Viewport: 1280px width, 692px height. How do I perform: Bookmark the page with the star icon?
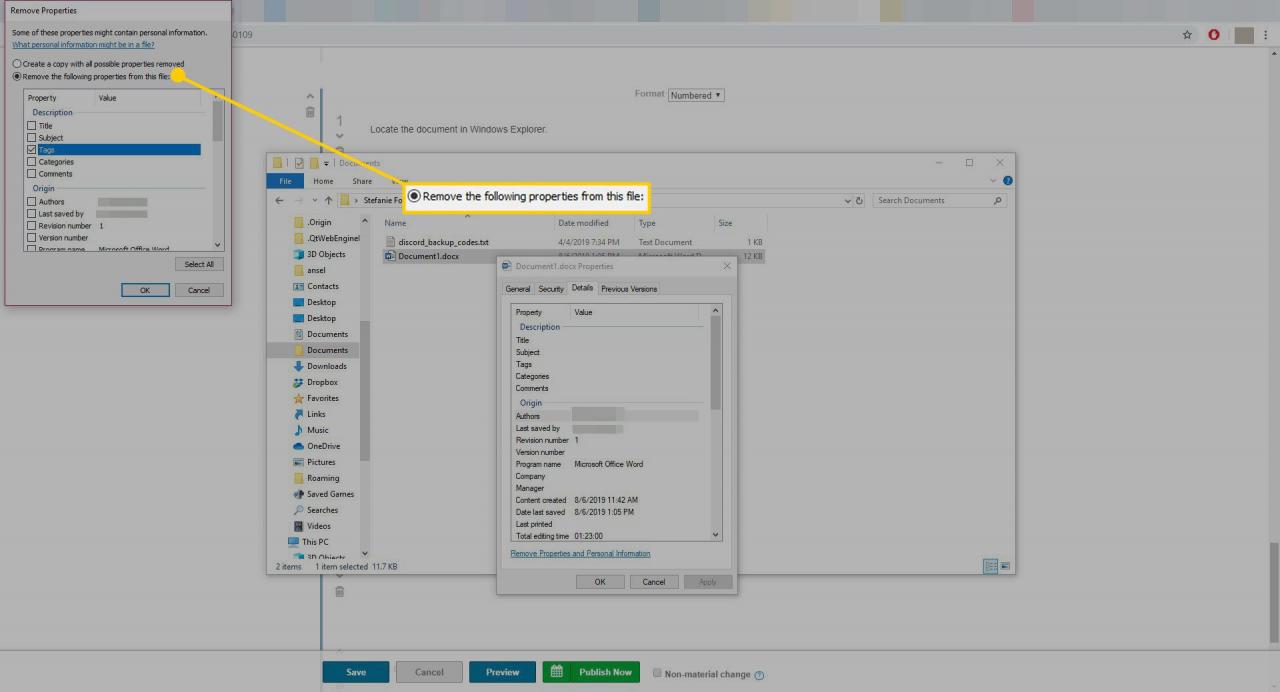click(1187, 34)
